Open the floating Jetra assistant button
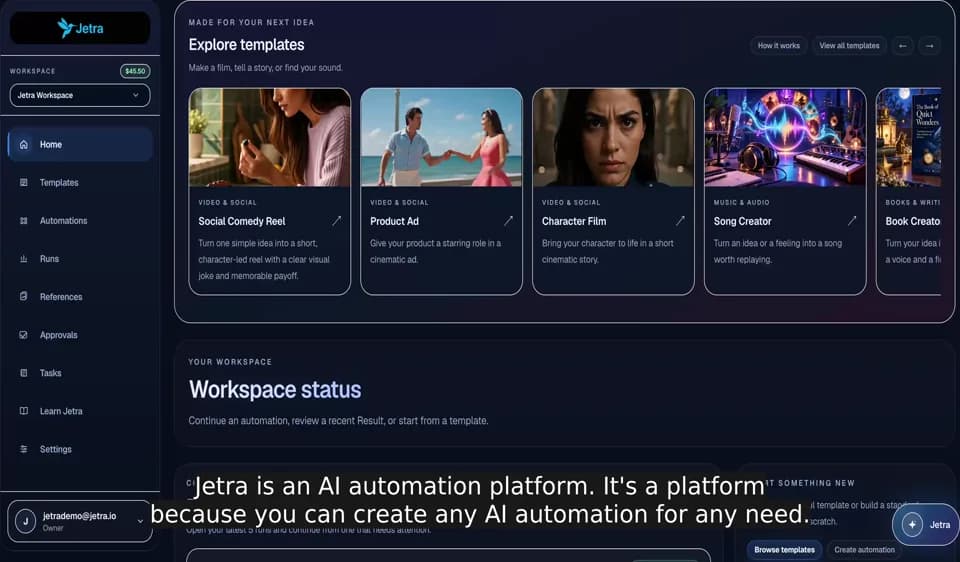The image size is (960, 562). (x=926, y=525)
